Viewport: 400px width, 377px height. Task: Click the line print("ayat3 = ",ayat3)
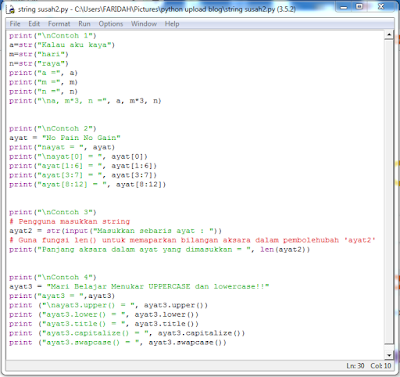(x=62, y=296)
